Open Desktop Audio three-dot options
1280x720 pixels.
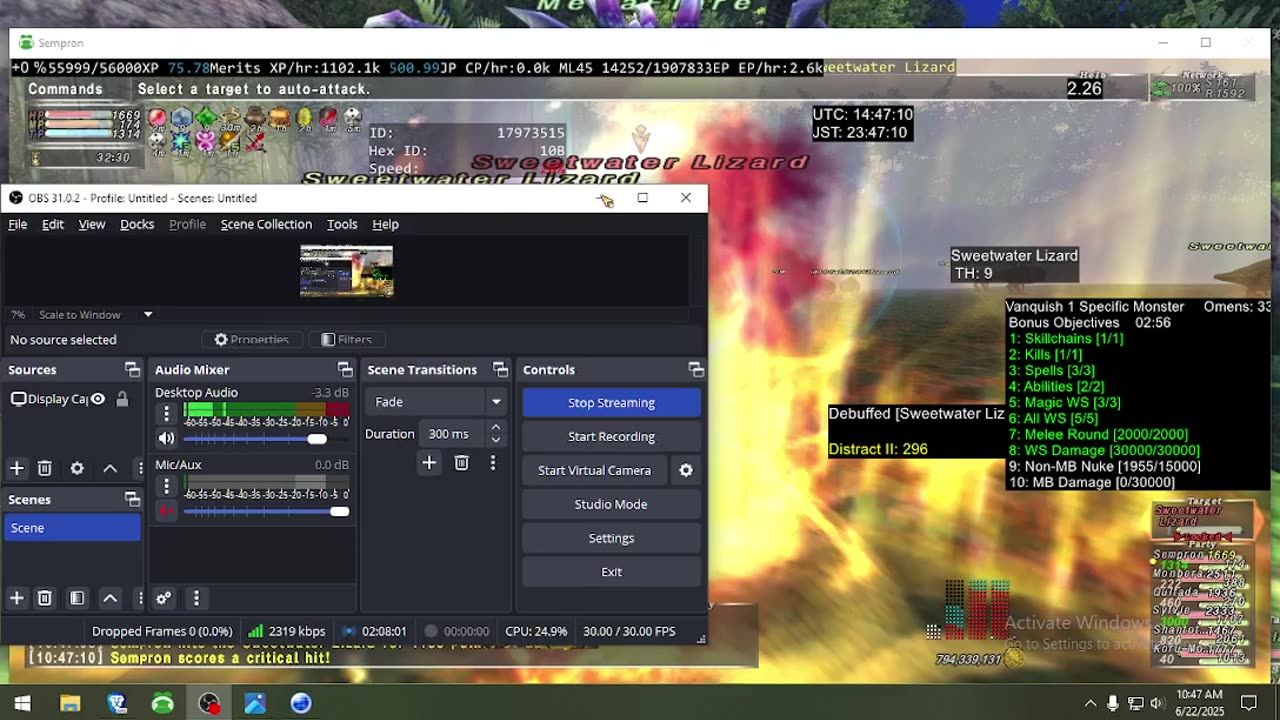(x=167, y=413)
